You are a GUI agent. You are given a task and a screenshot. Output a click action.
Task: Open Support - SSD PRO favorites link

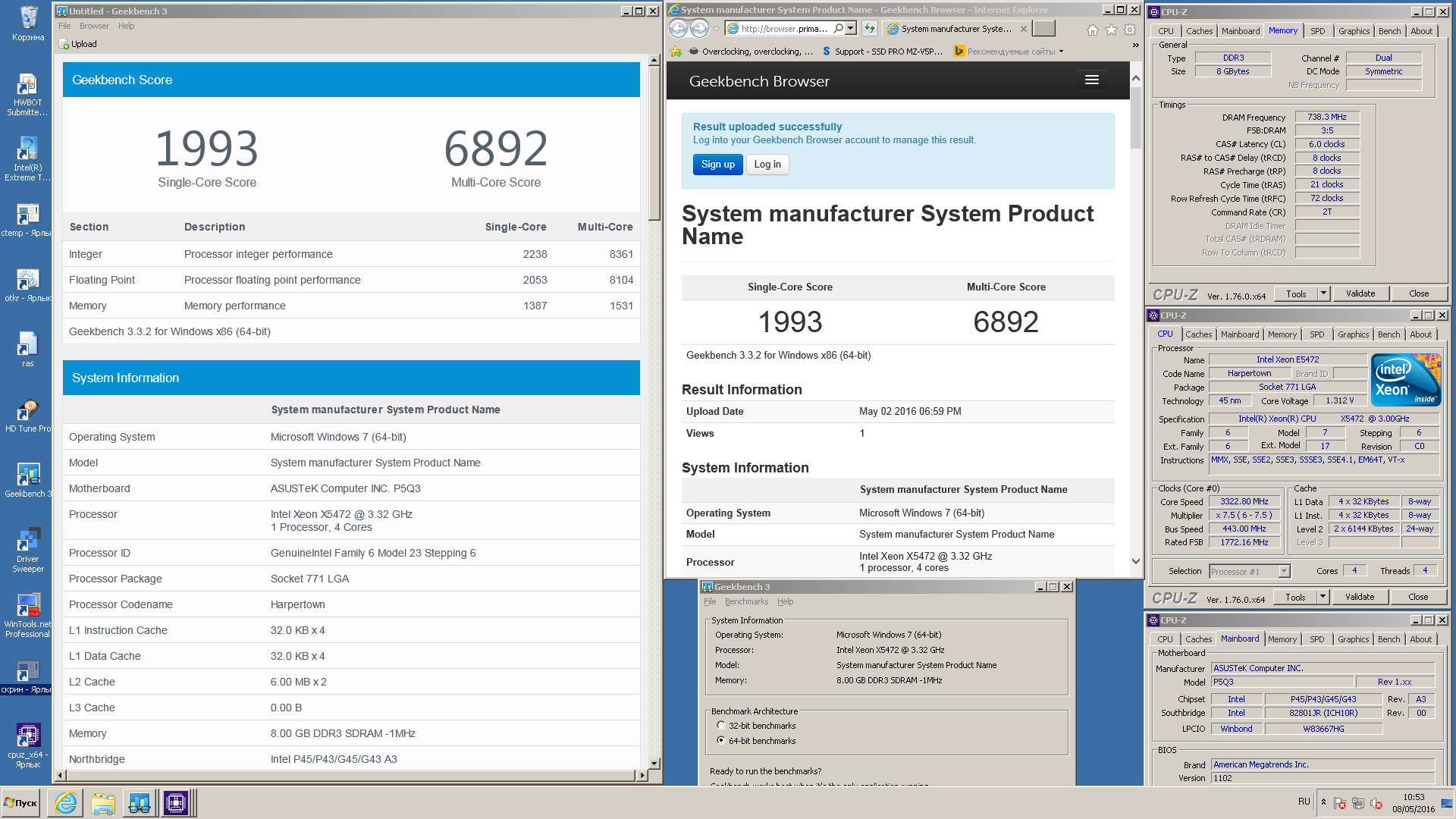882,52
